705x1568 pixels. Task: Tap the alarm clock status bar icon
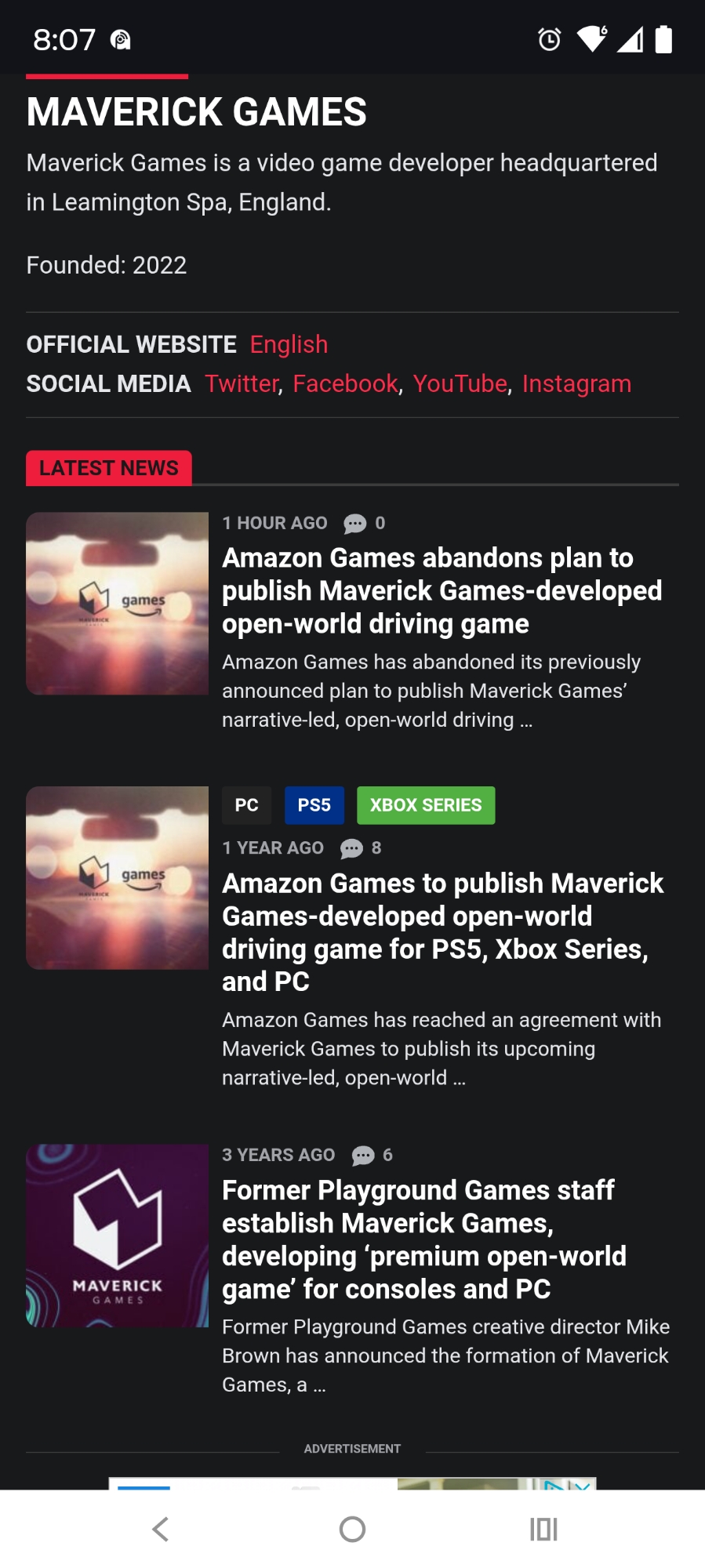[x=549, y=39]
